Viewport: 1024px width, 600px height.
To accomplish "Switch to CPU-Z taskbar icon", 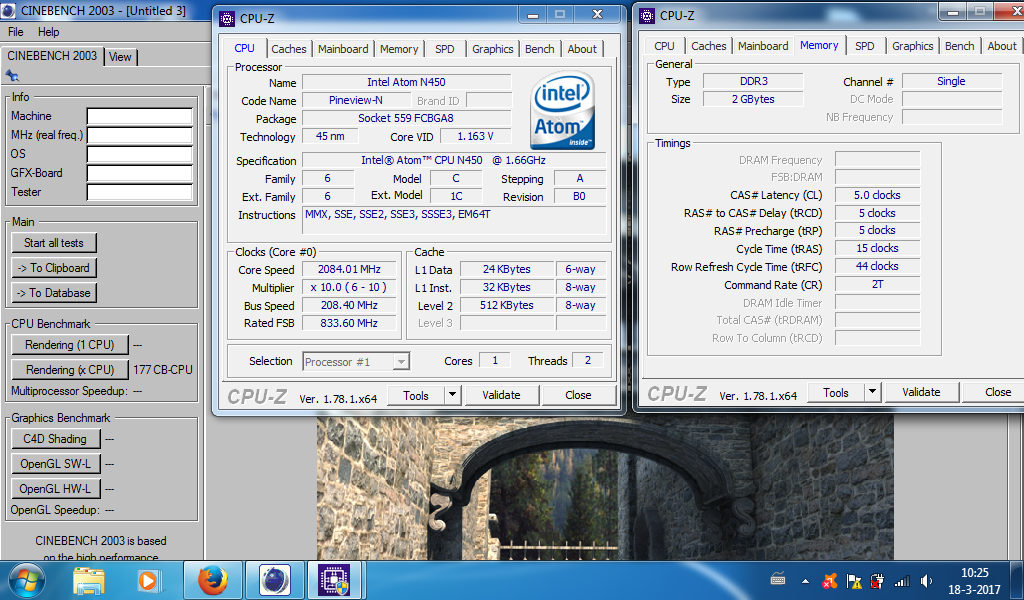I will (334, 580).
